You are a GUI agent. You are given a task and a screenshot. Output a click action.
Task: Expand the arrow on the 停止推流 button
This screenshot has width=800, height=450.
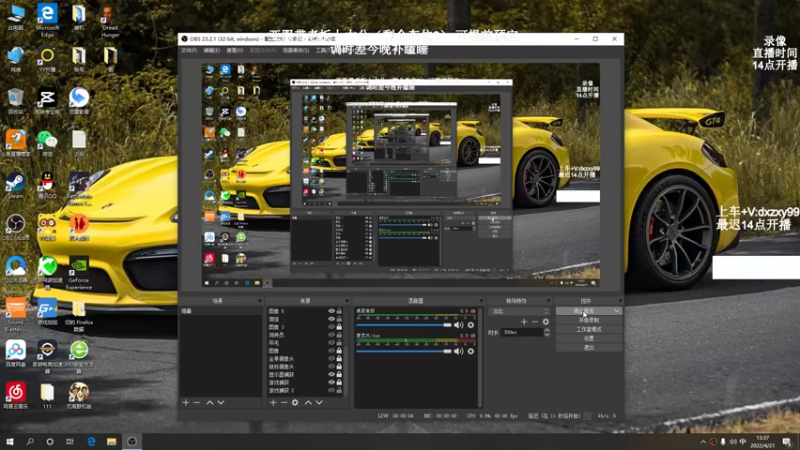pyautogui.click(x=617, y=311)
